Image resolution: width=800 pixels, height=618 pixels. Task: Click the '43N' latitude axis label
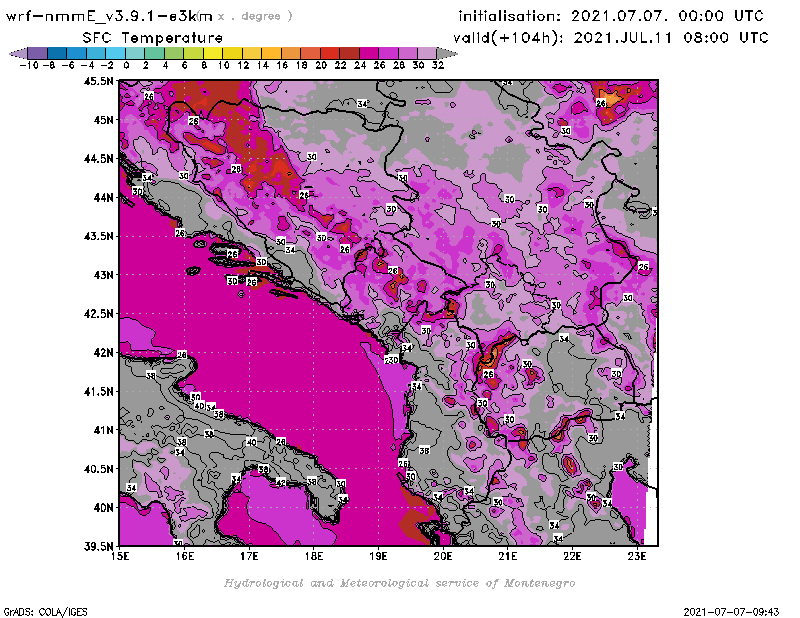pos(103,275)
